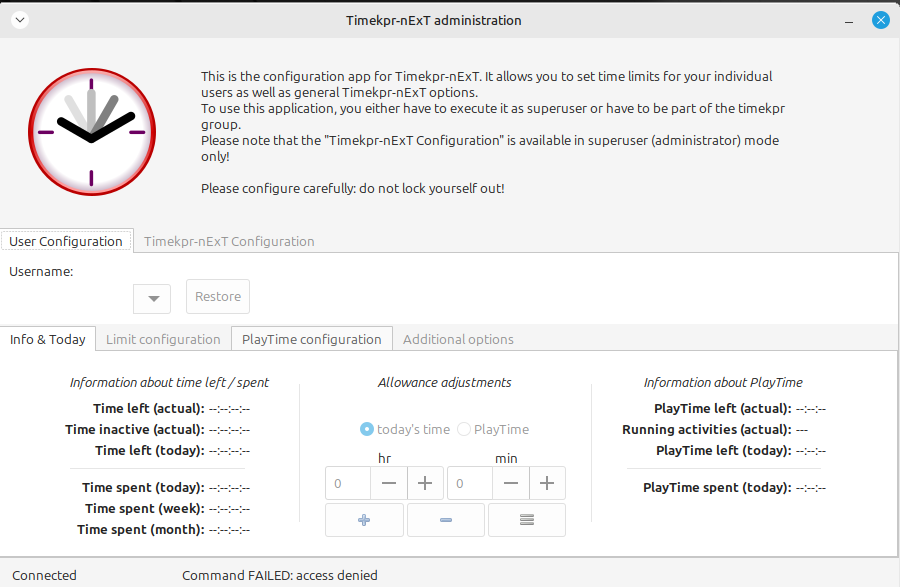Click the 'PlayTime left (today):' label
900x587 pixels.
click(x=724, y=451)
